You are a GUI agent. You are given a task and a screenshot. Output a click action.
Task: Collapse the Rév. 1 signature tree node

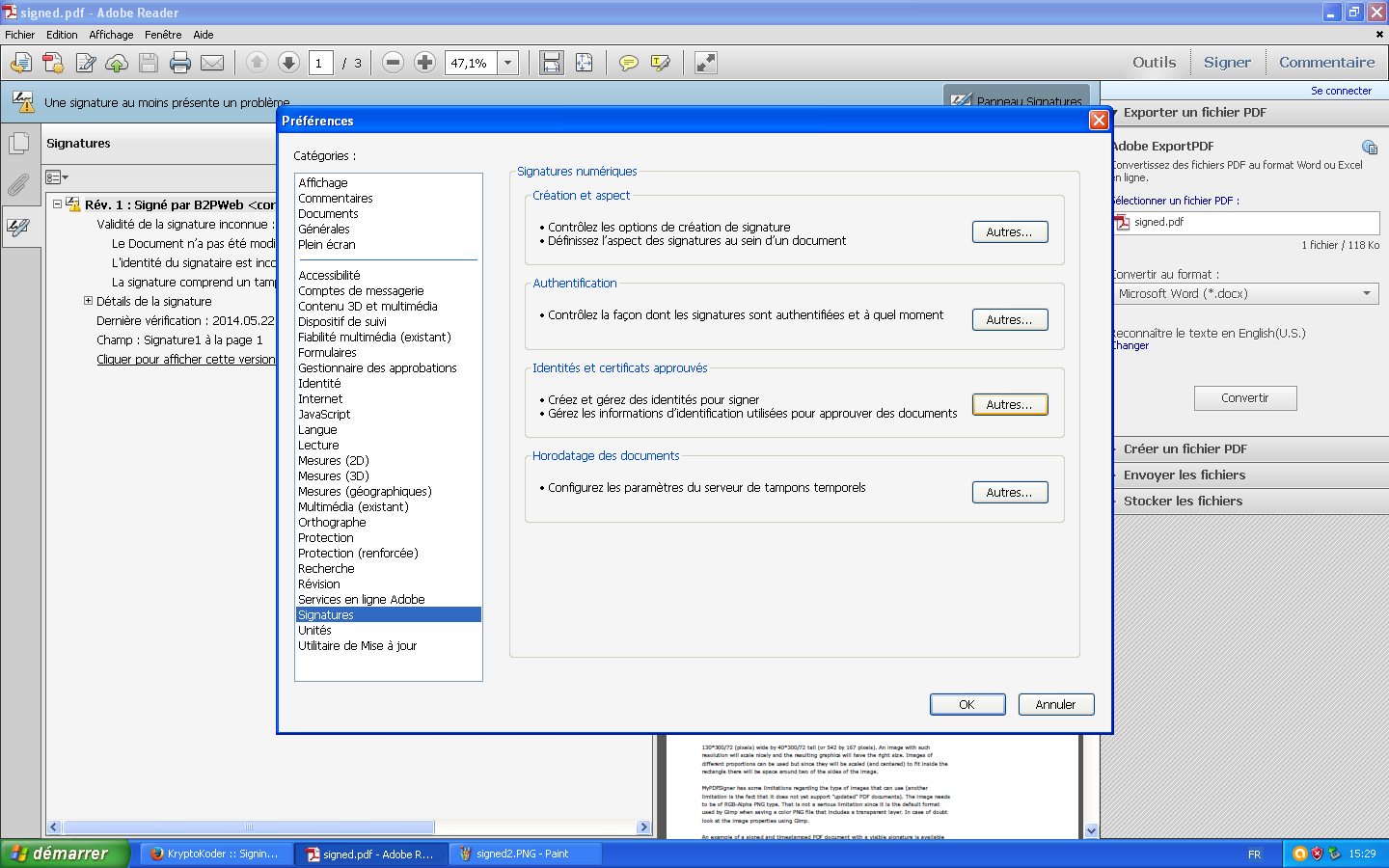pyautogui.click(x=58, y=204)
